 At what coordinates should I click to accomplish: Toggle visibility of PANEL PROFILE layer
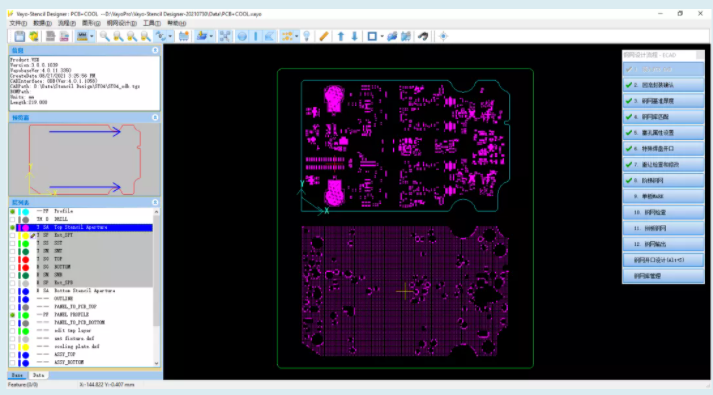coord(12,315)
